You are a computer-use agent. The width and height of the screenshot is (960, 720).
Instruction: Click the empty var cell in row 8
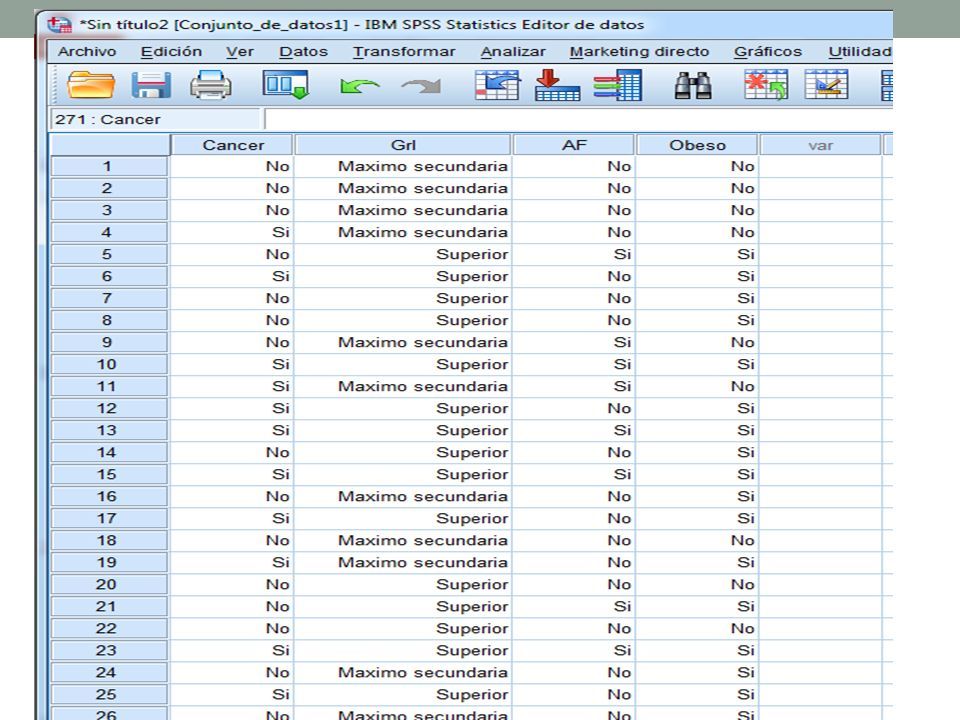[x=820, y=321]
